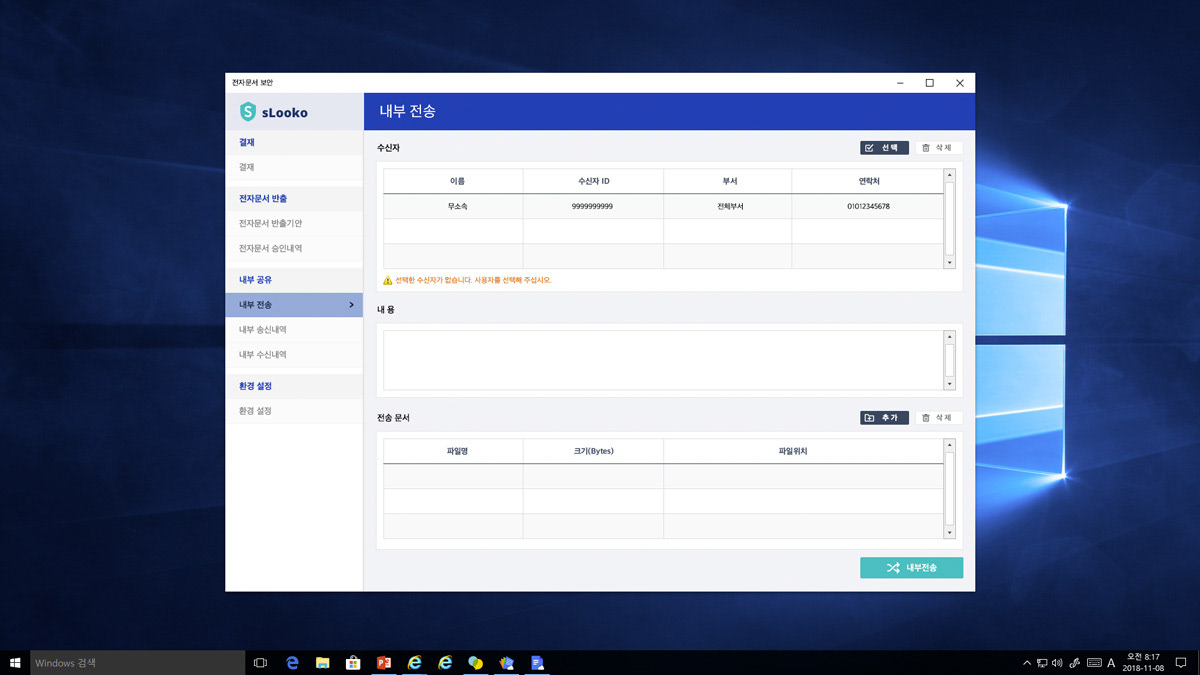Click the 선택 button for recipients
The width and height of the screenshot is (1200, 675).
tap(884, 148)
